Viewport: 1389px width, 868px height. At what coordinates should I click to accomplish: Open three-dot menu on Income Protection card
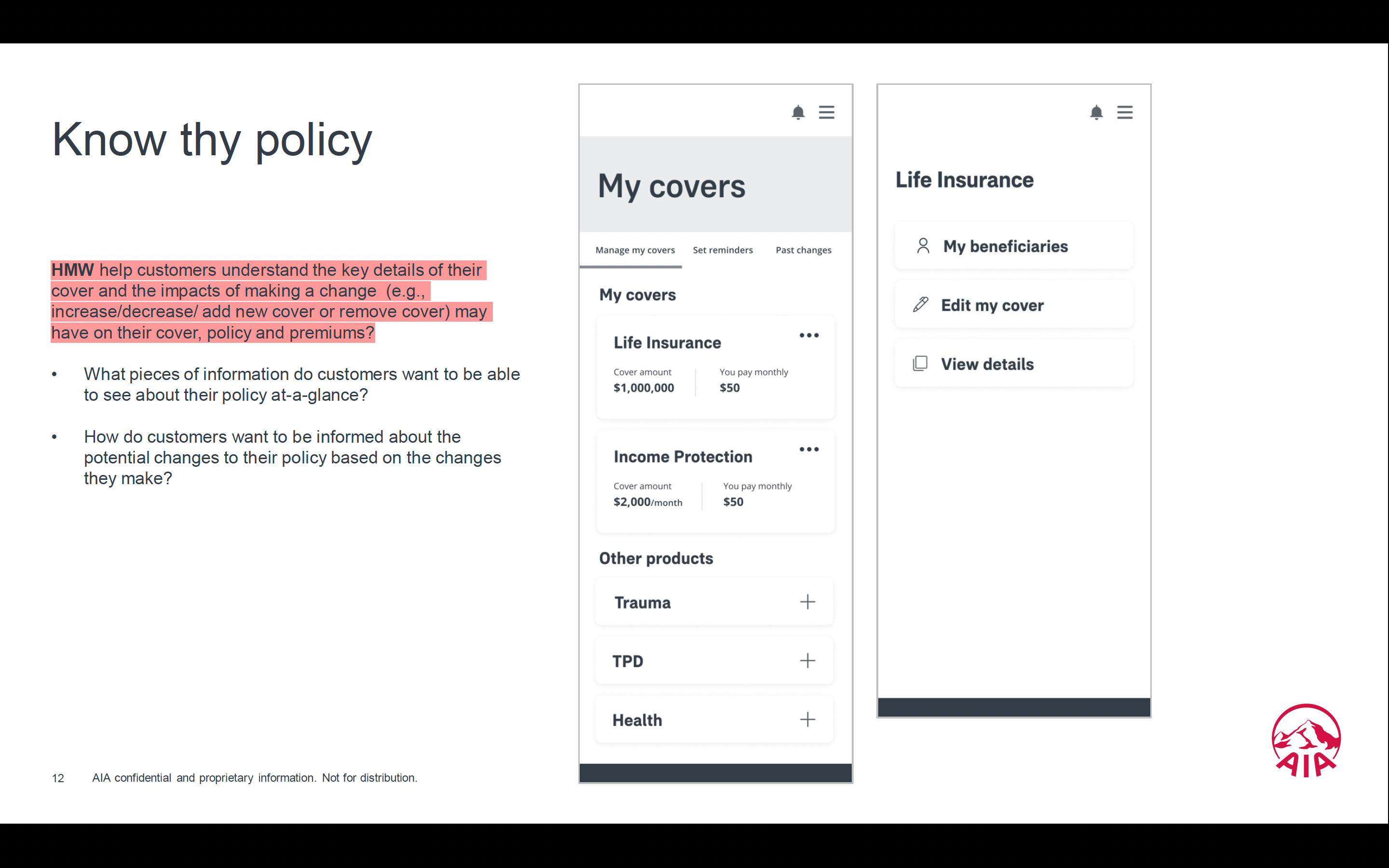pyautogui.click(x=809, y=449)
